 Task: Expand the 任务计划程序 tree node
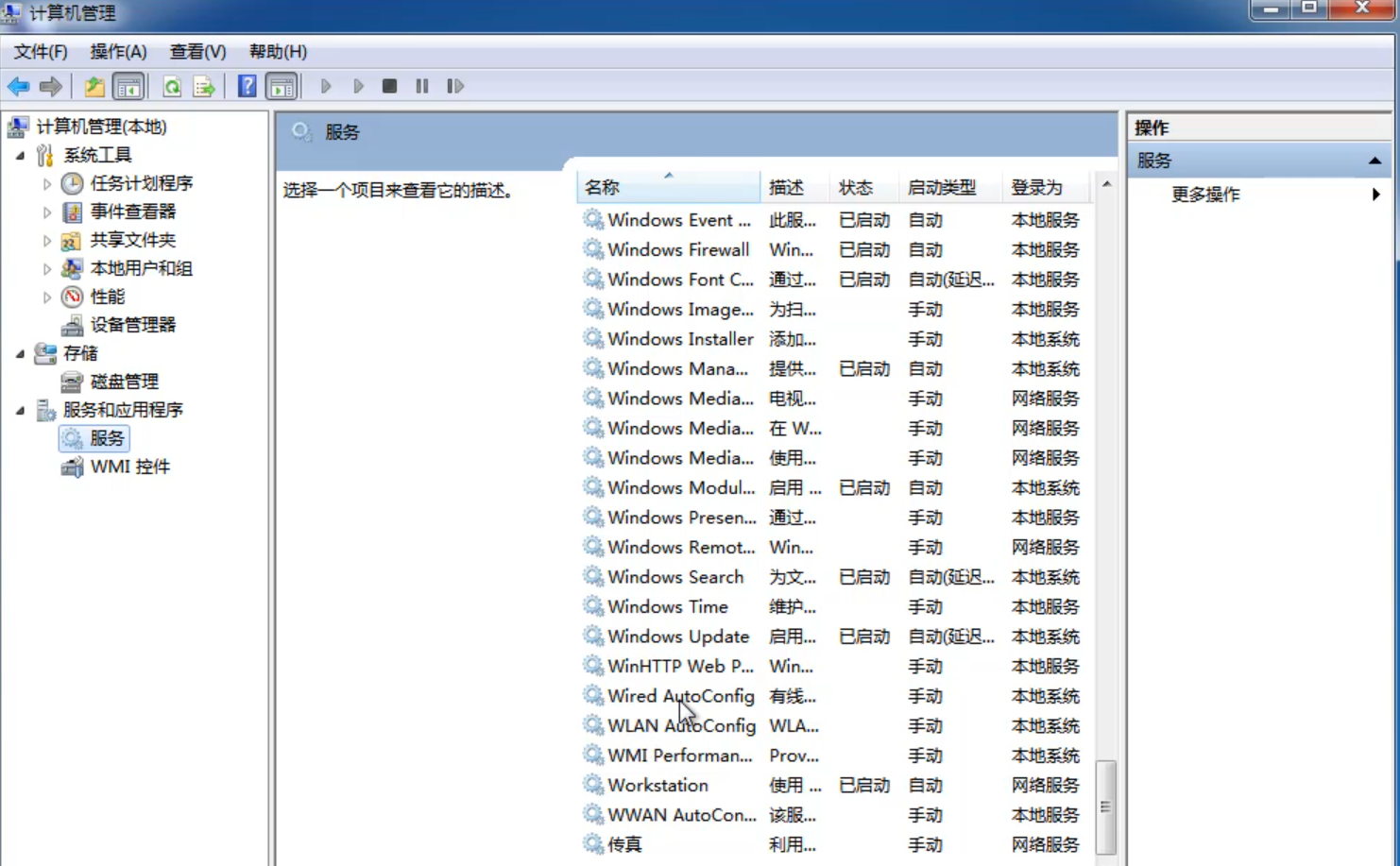point(47,184)
